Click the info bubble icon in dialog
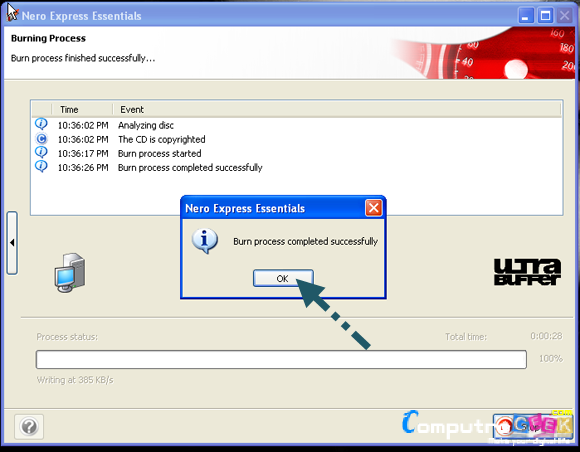 (205, 241)
